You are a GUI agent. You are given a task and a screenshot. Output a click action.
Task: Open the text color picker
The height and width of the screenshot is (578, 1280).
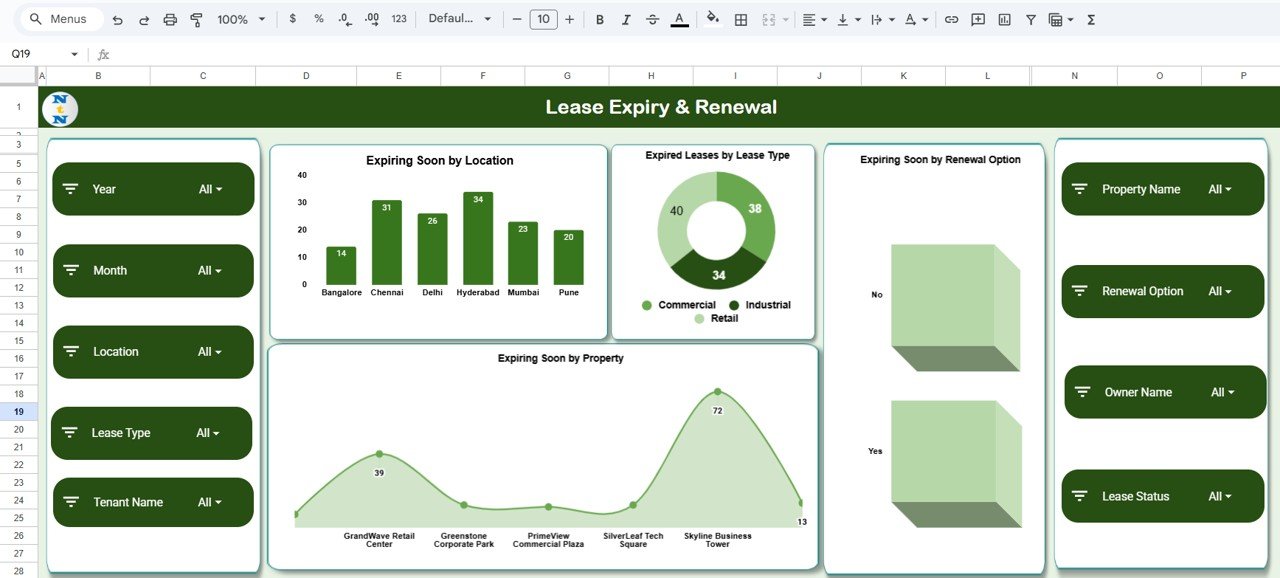(679, 19)
